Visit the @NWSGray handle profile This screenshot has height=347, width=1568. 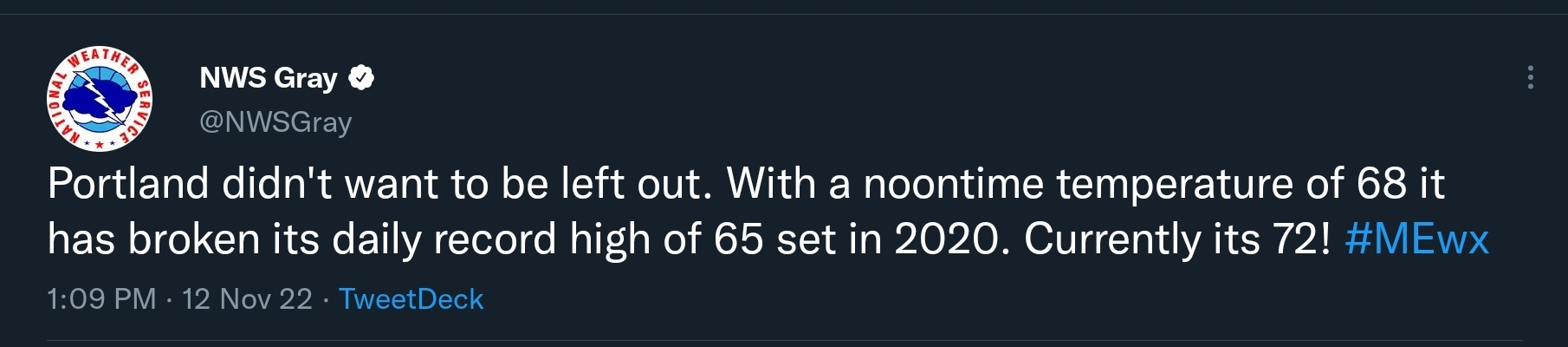point(275,122)
